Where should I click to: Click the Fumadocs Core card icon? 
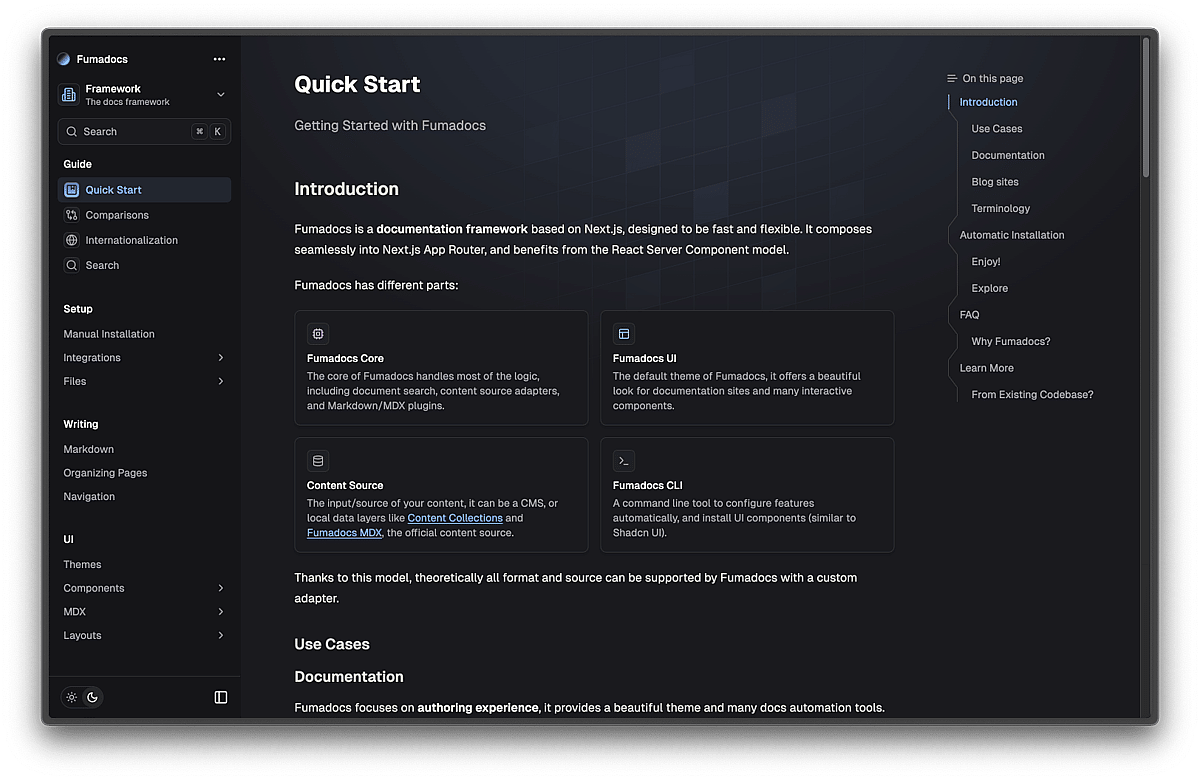(x=318, y=334)
